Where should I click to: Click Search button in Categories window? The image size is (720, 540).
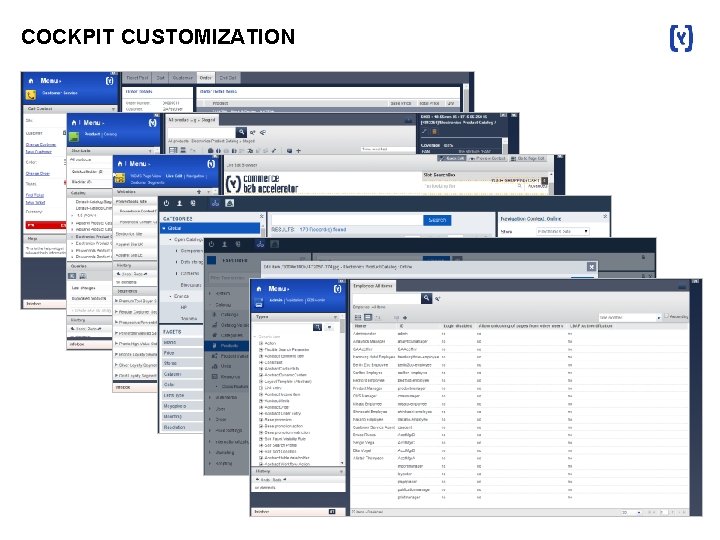(437, 220)
